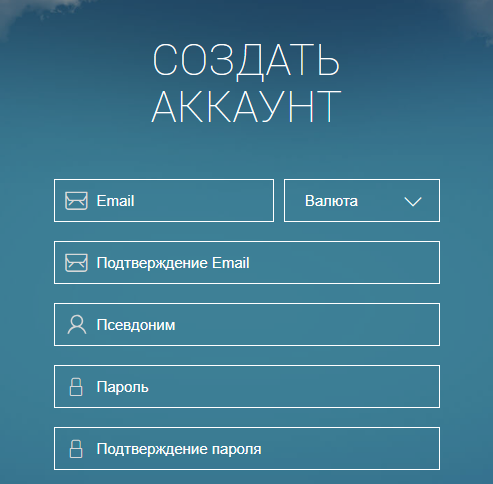Screen dimensions: 493x484
Task: Focus the Подтверждение Email input field
Action: 247,262
